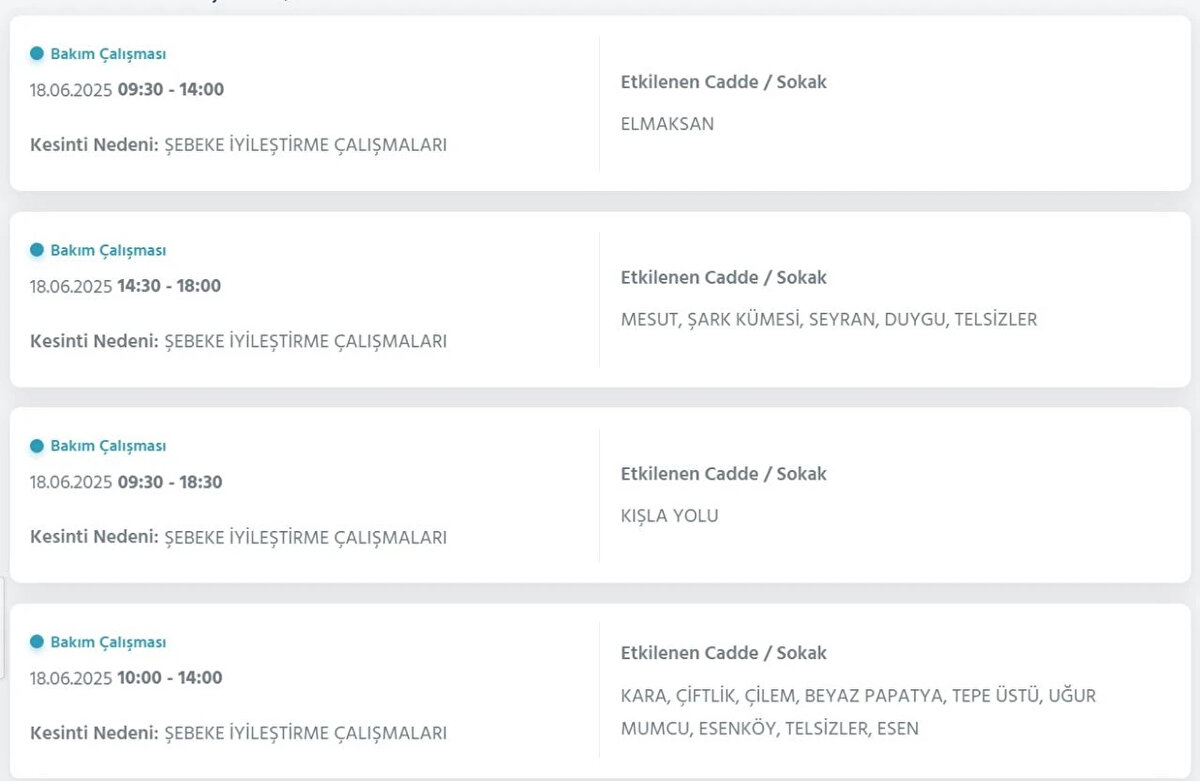Click the teal dot in the ELMAKSAN outage card

coord(37,54)
